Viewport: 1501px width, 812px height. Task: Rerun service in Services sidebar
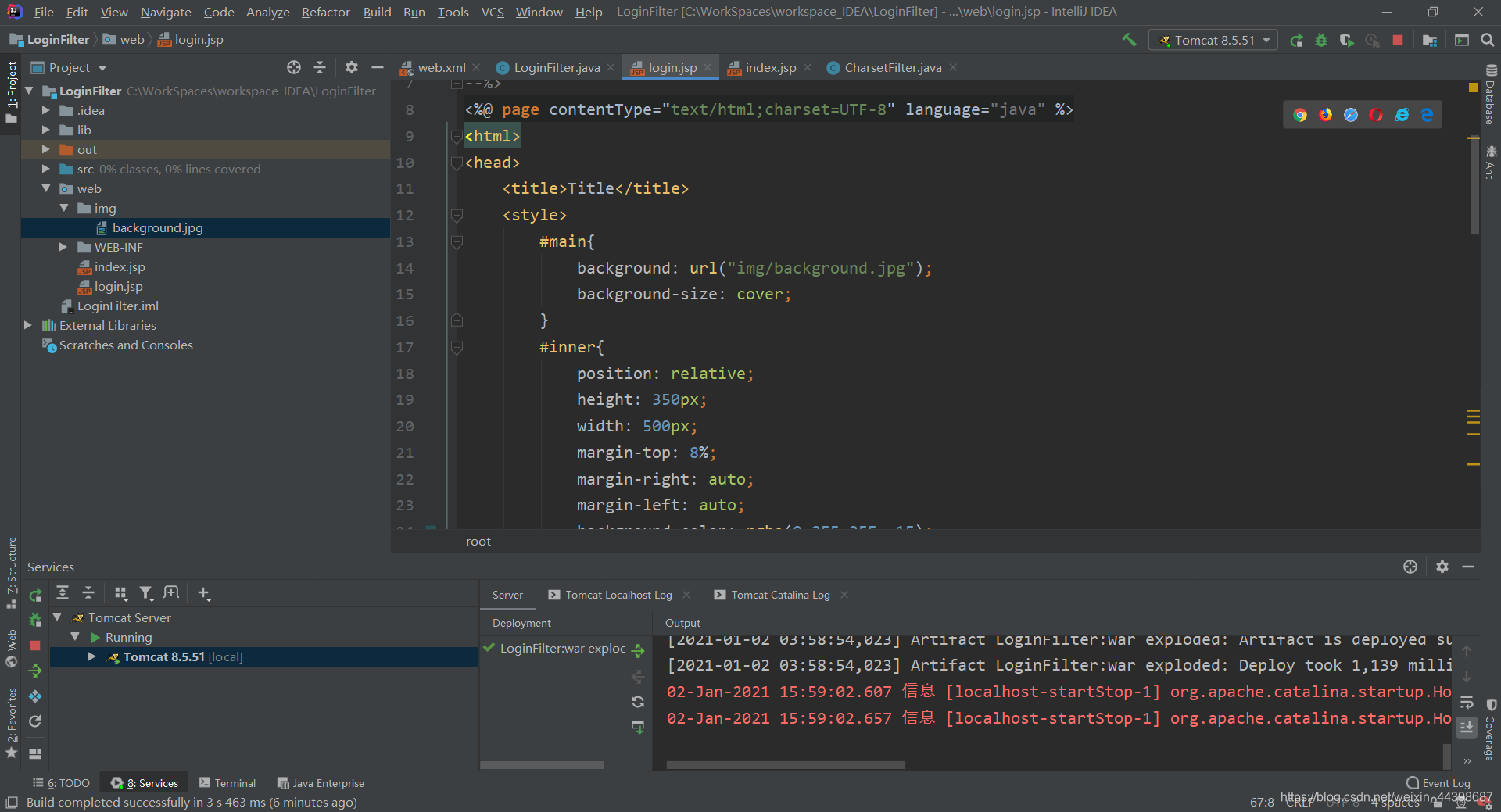tap(35, 596)
